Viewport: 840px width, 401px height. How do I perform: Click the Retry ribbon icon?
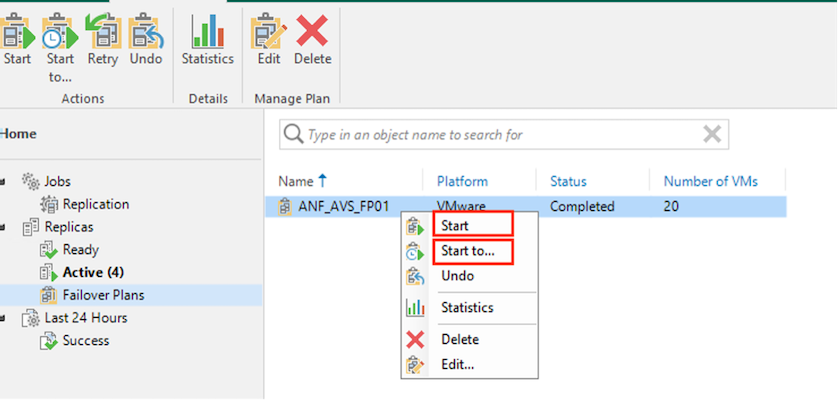[x=103, y=33]
